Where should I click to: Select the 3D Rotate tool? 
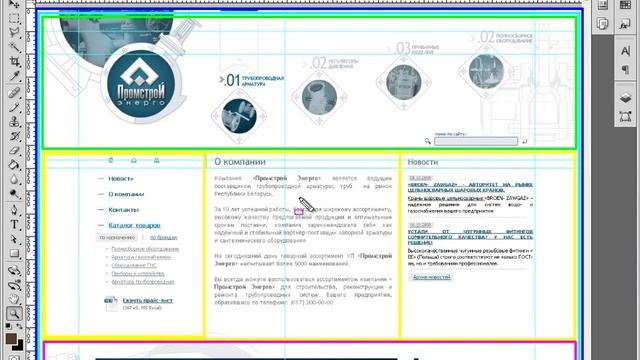(x=14, y=270)
